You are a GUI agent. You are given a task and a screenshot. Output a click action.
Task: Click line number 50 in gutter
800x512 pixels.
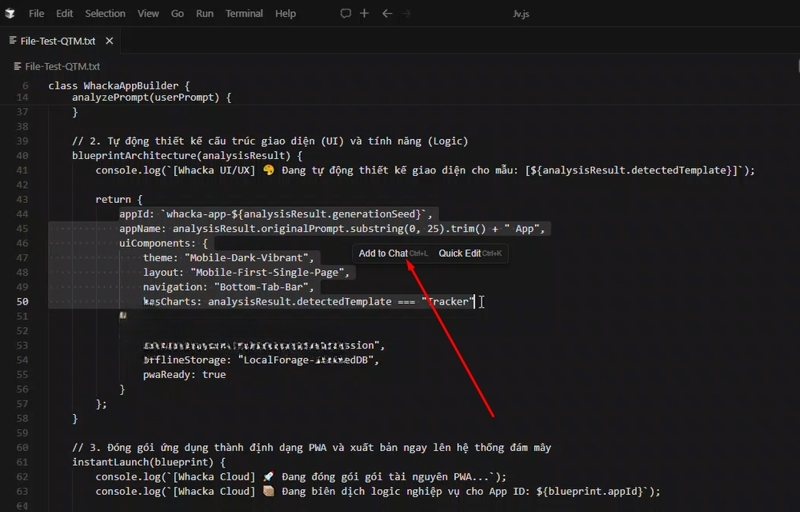22,301
